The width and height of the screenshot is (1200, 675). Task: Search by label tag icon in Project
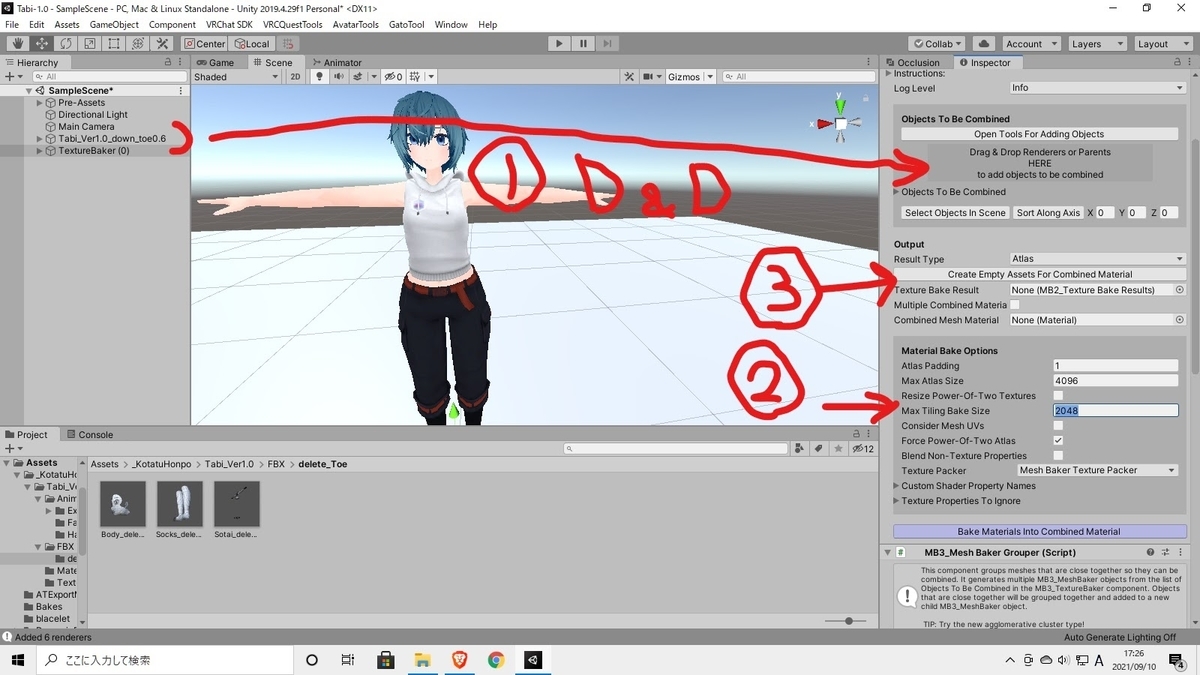coord(819,449)
